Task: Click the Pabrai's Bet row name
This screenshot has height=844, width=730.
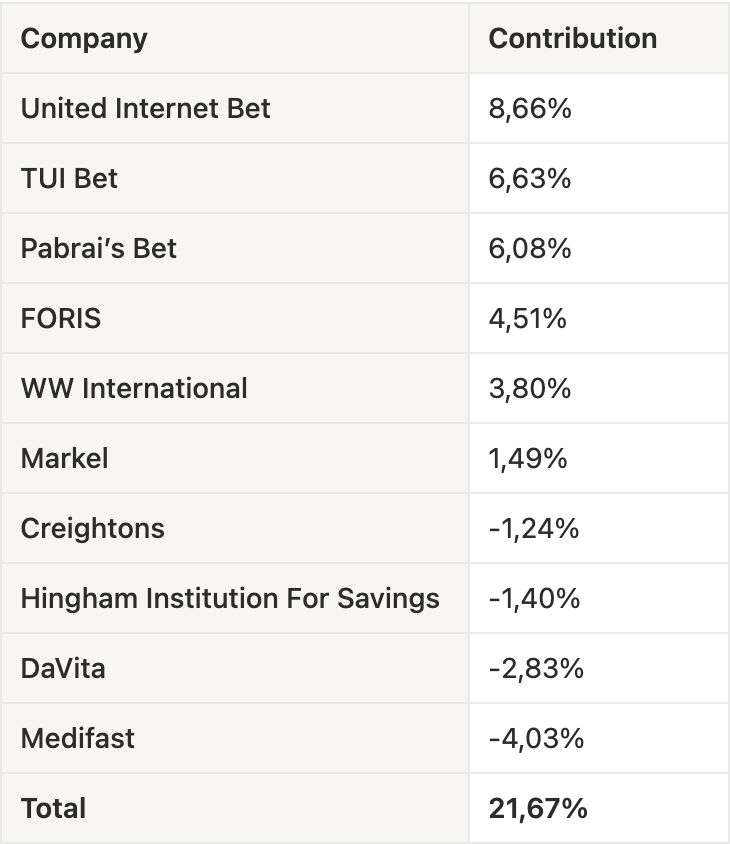Action: tap(99, 248)
